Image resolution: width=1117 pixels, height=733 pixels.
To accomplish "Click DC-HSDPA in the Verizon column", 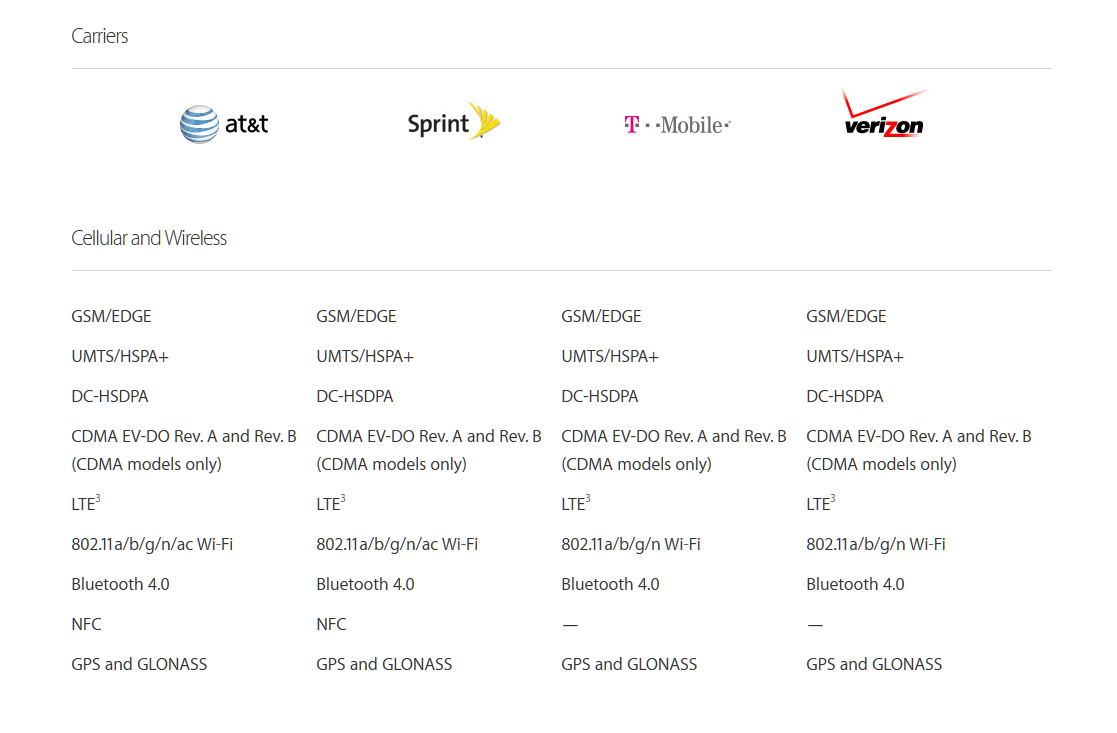I will coord(845,396).
